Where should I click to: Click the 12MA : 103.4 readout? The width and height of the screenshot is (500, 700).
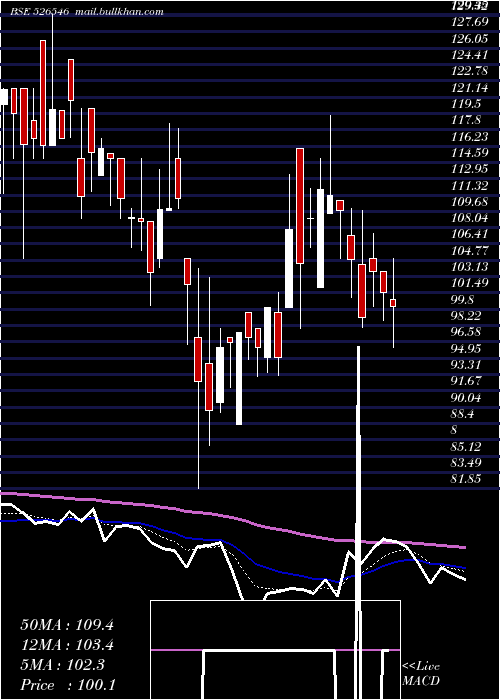pyautogui.click(x=67, y=645)
